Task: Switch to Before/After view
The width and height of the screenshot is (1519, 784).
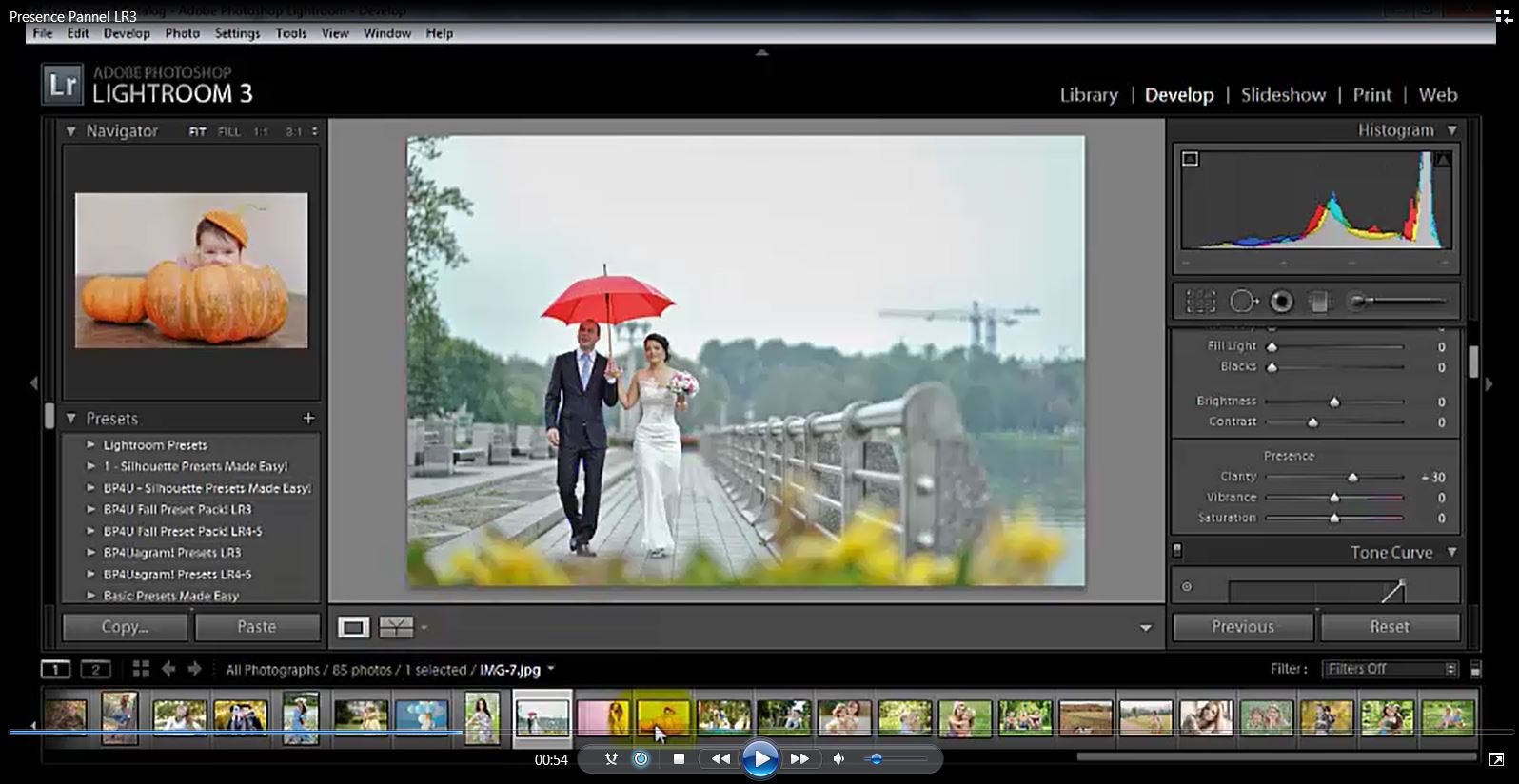Action: [x=396, y=627]
